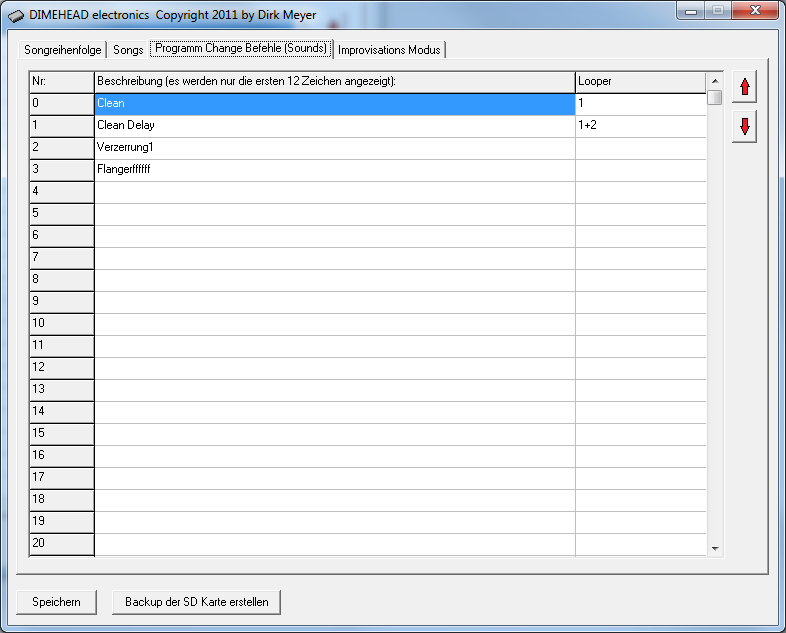Open the Songs tab
The height and width of the screenshot is (633, 786).
pyautogui.click(x=128, y=50)
